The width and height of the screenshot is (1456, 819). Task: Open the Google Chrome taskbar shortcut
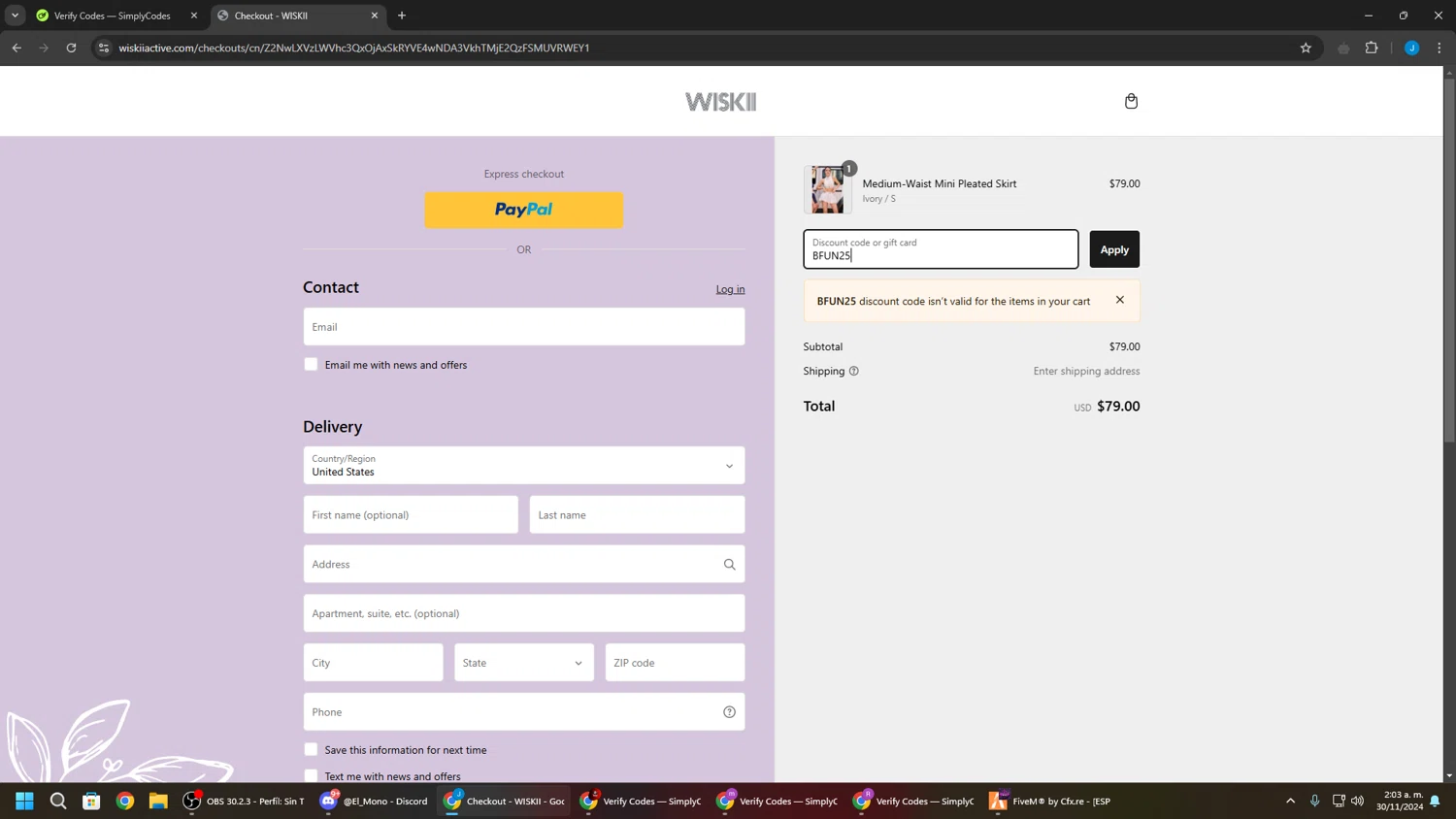pos(125,801)
